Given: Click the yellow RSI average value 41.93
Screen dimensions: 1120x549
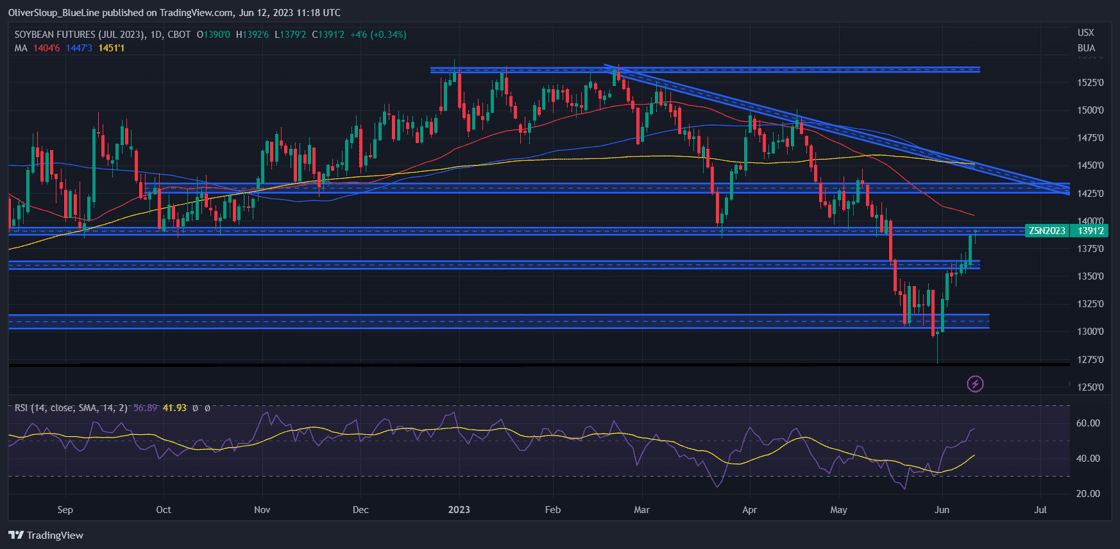Looking at the screenshot, I should click(x=176, y=408).
